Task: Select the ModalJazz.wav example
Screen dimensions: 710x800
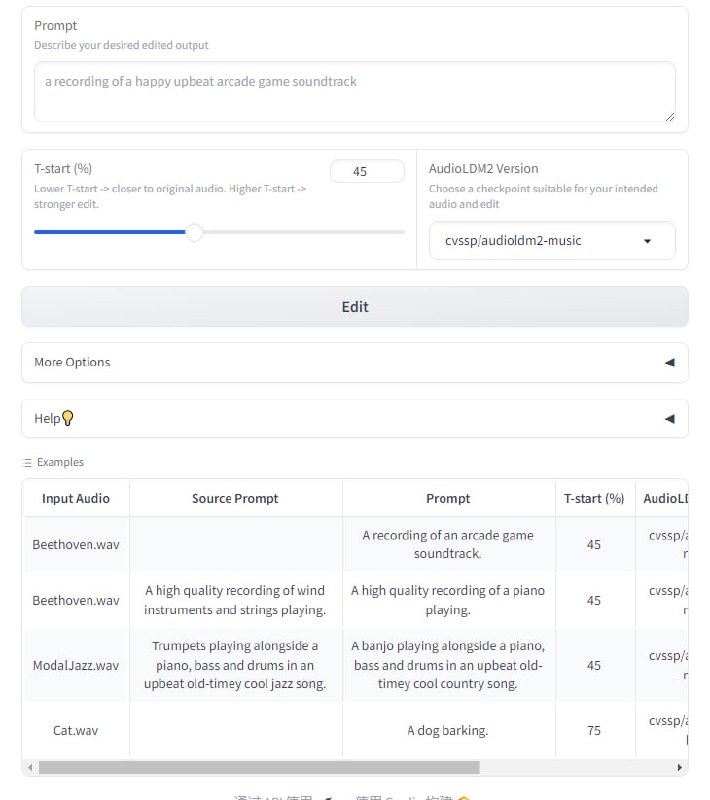Action: [76, 665]
